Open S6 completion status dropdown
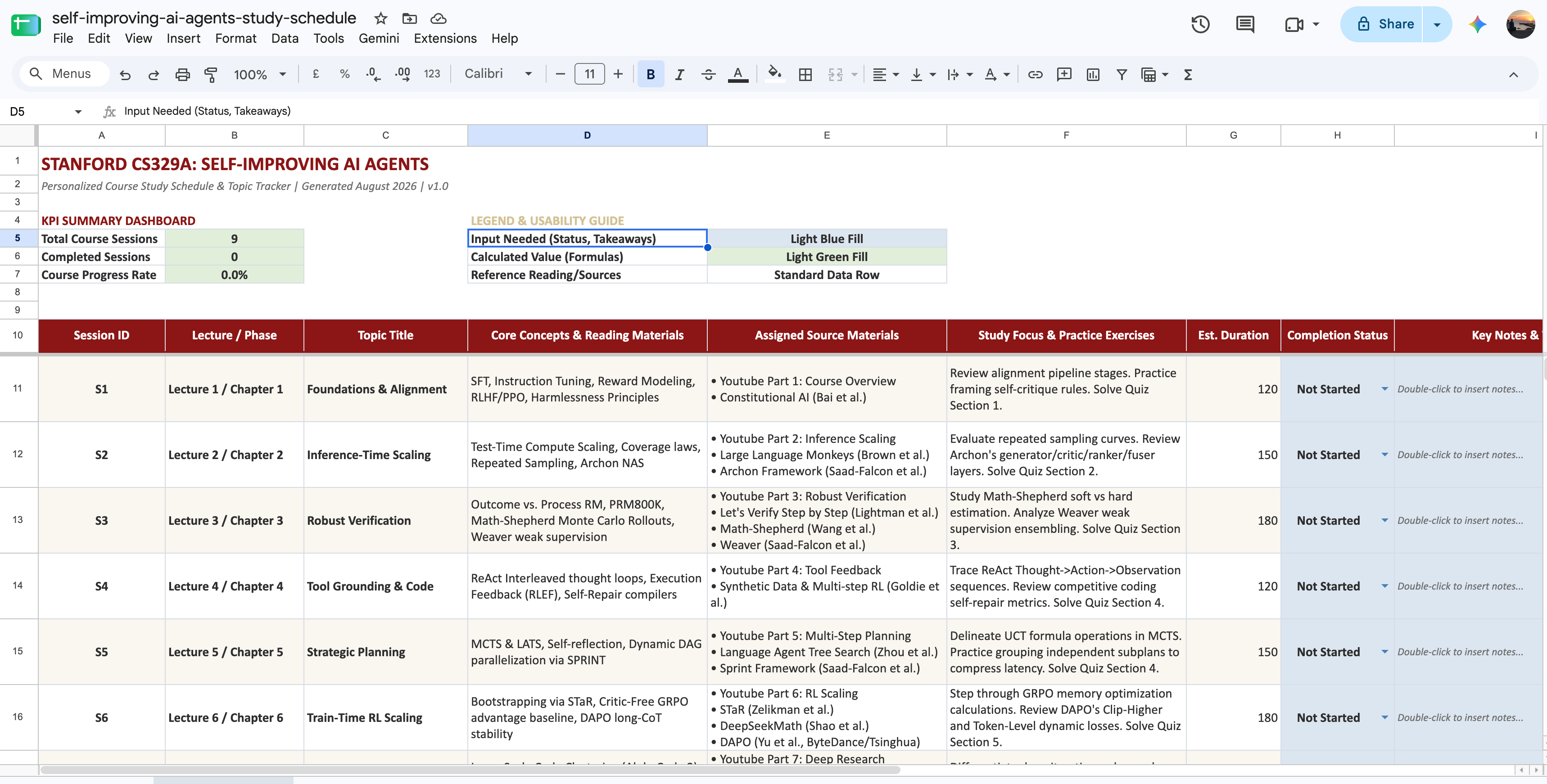The width and height of the screenshot is (1547, 784). pos(1384,717)
